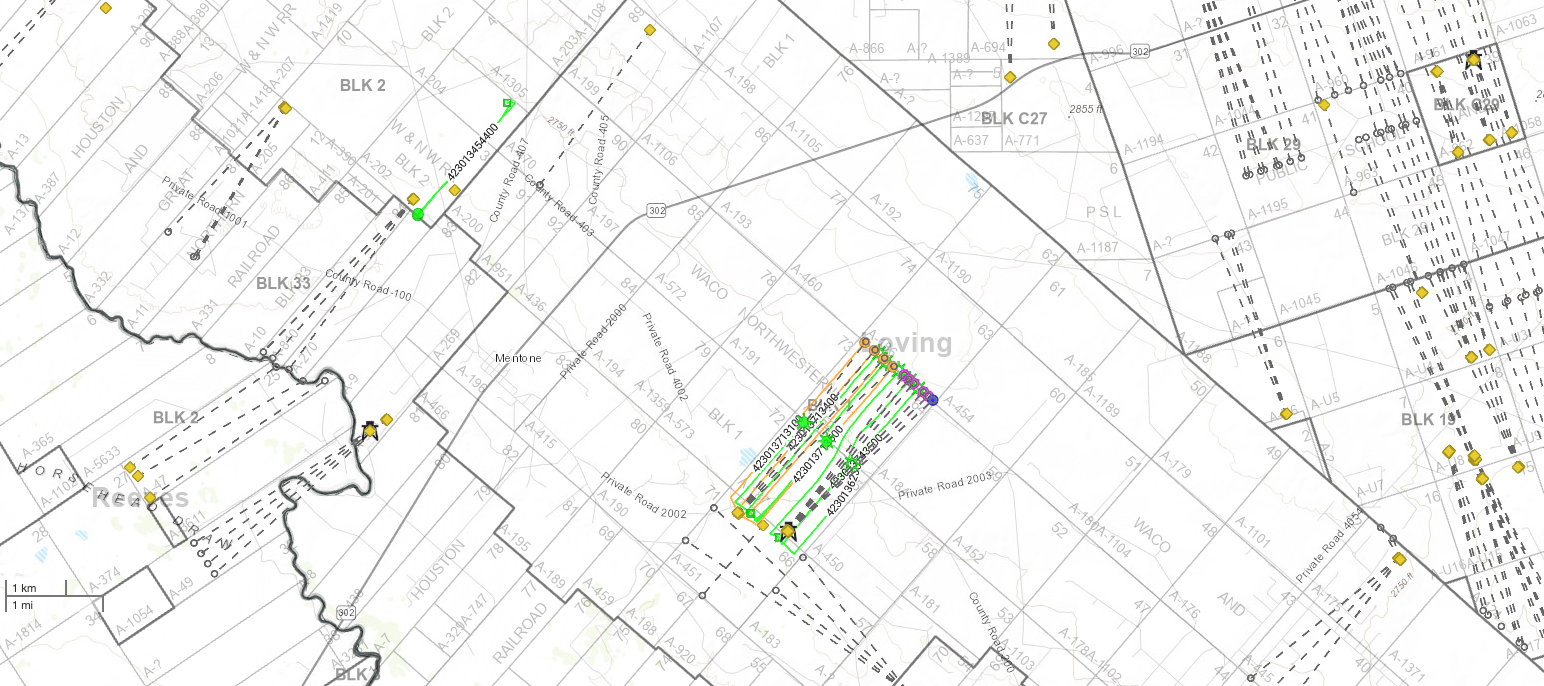Click the A-1195 abstract label

[1267, 207]
